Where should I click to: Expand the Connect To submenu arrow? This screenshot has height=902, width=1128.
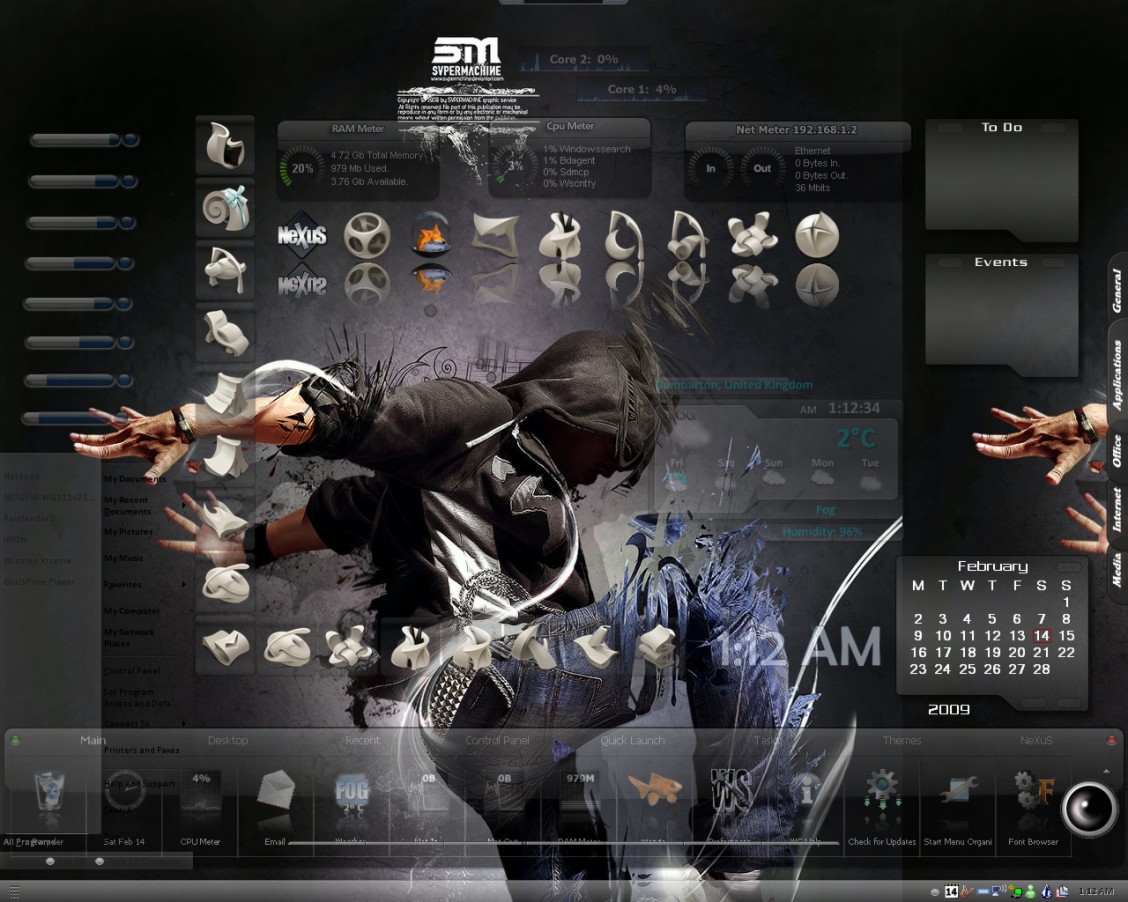point(184,723)
